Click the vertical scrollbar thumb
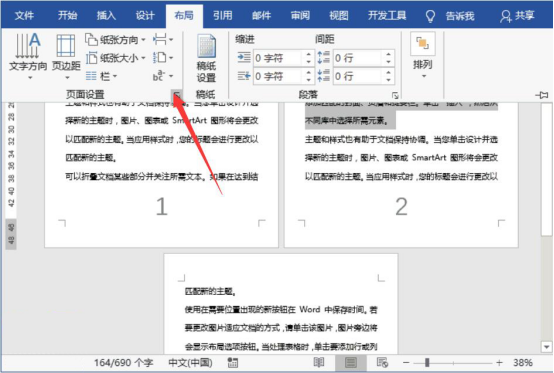This screenshot has height=373, width=554. click(547, 169)
